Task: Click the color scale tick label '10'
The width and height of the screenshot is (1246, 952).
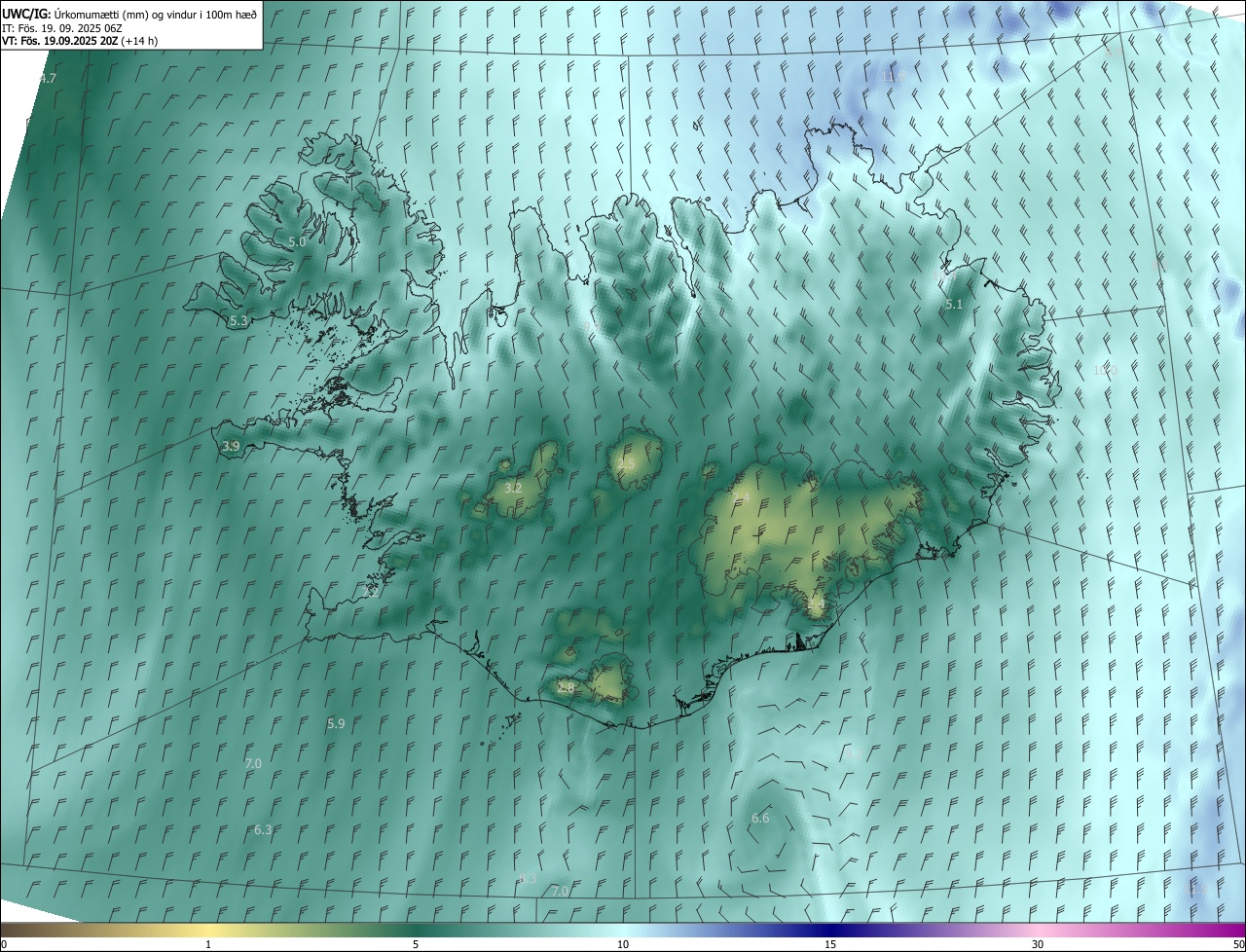Action: [623, 944]
